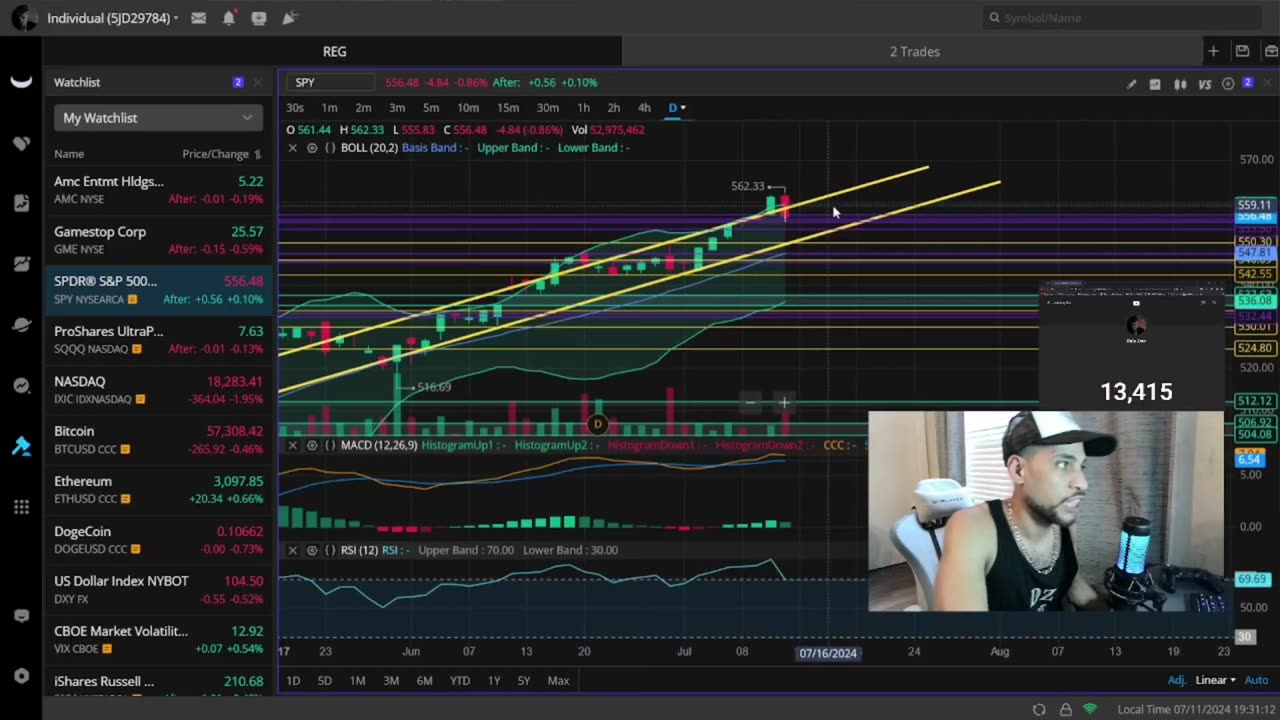Viewport: 1280px width, 720px height.
Task: Open MACD indicator braces settings icon
Action: point(330,445)
